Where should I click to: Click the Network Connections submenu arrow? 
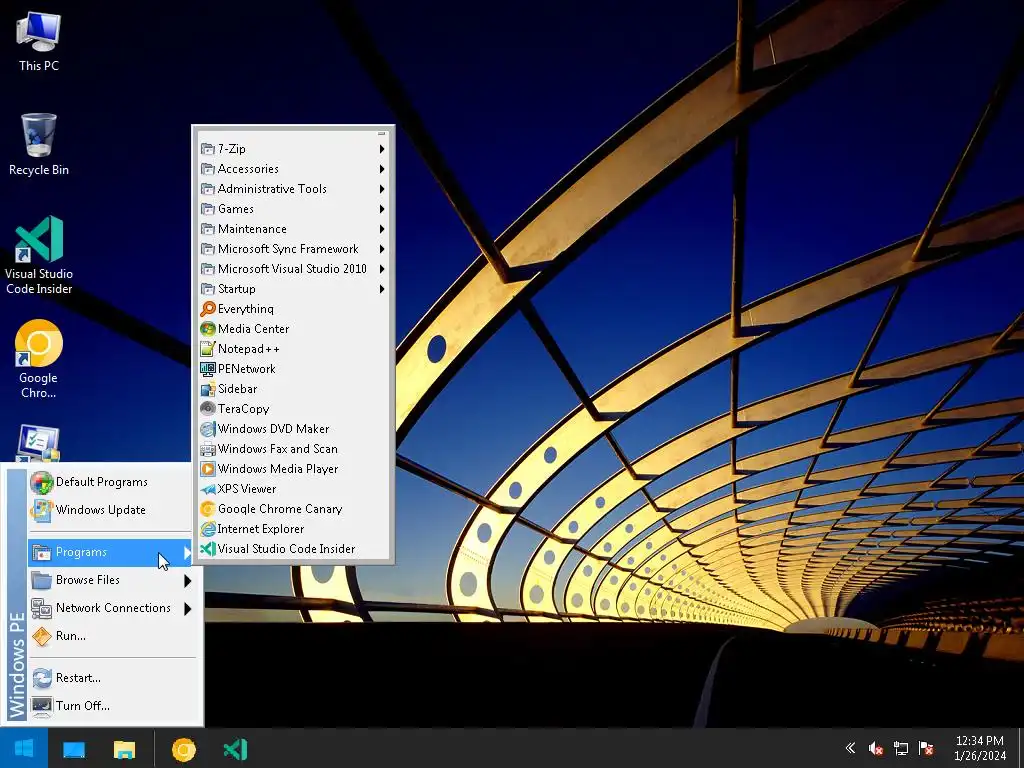[187, 609]
